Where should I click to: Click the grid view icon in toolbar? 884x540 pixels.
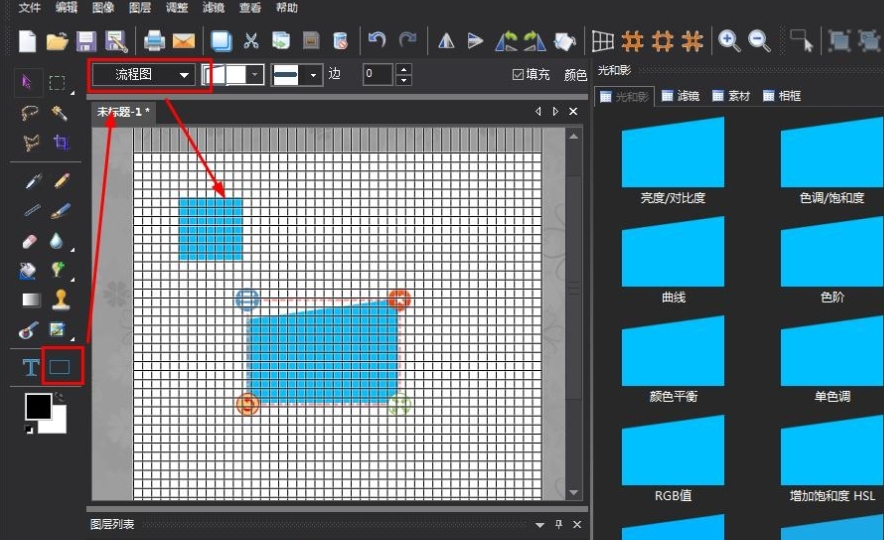point(602,41)
